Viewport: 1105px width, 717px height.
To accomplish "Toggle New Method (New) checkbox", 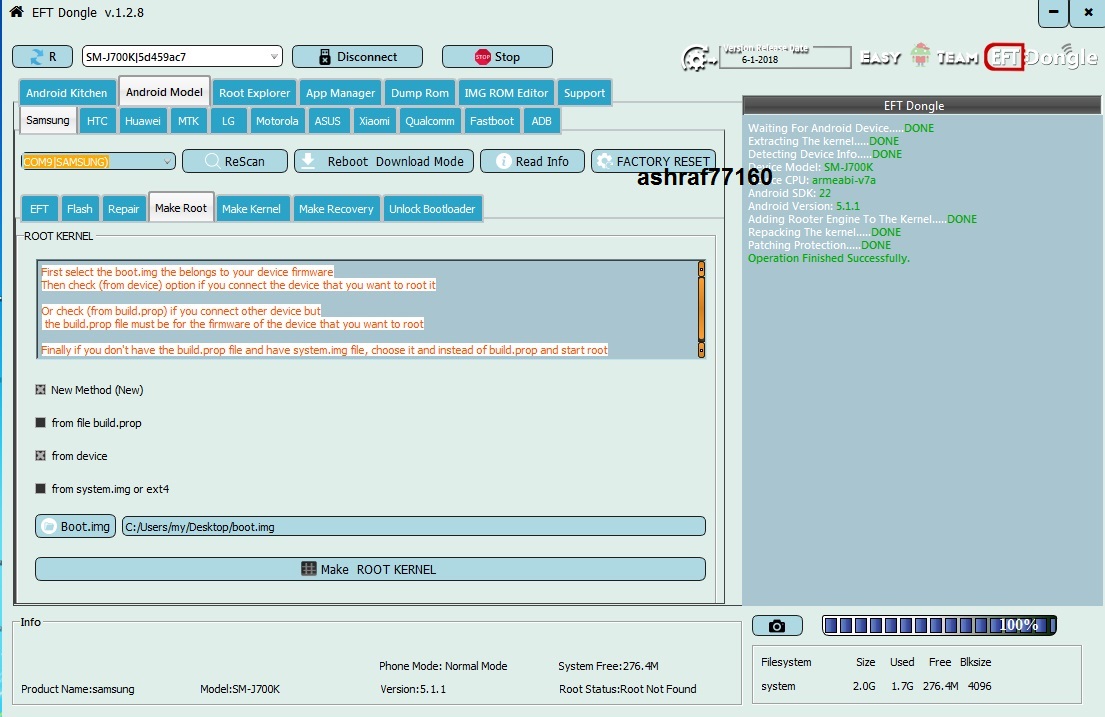I will coord(40,389).
